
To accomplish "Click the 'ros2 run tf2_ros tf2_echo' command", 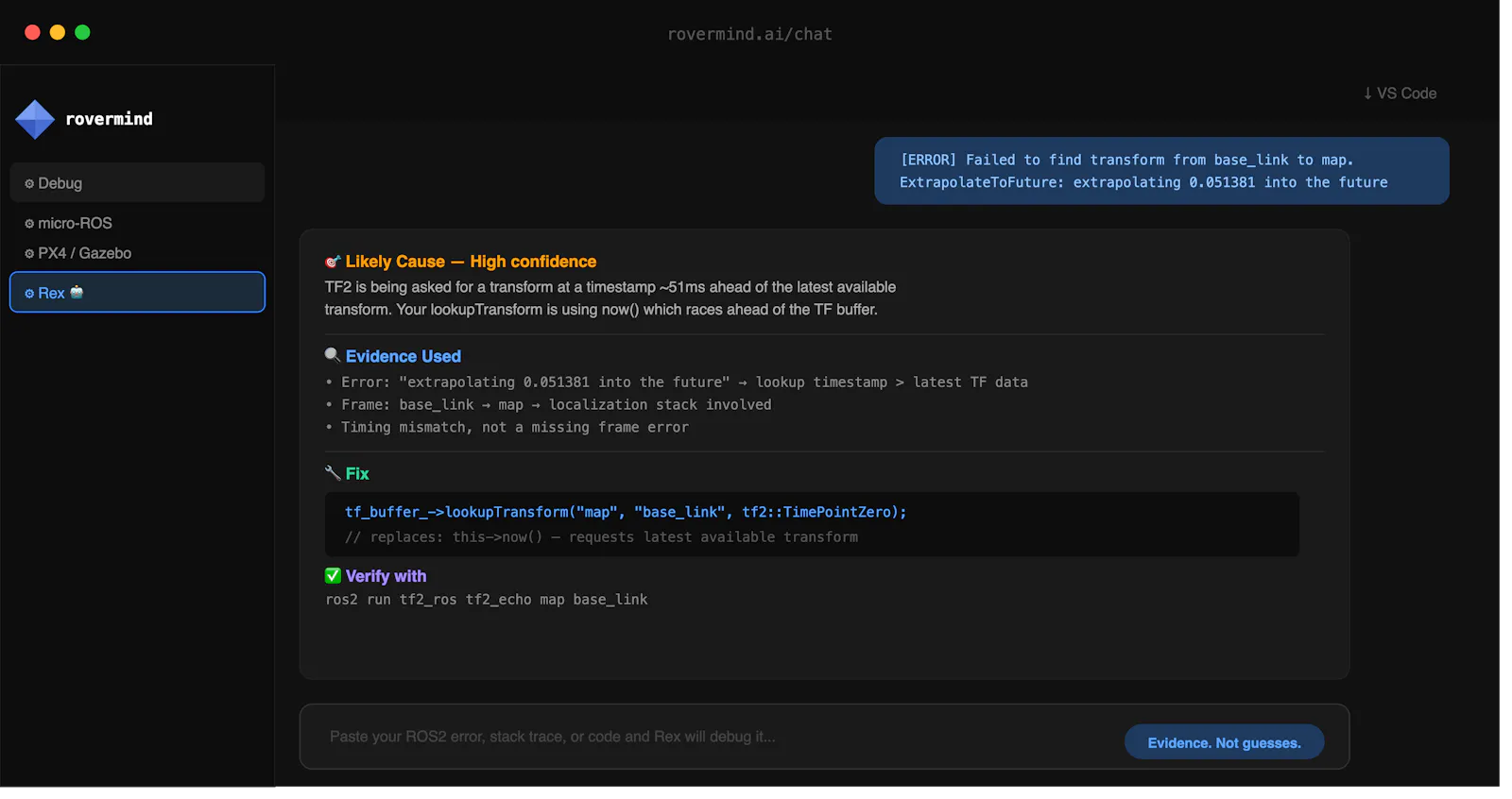I will click(487, 600).
